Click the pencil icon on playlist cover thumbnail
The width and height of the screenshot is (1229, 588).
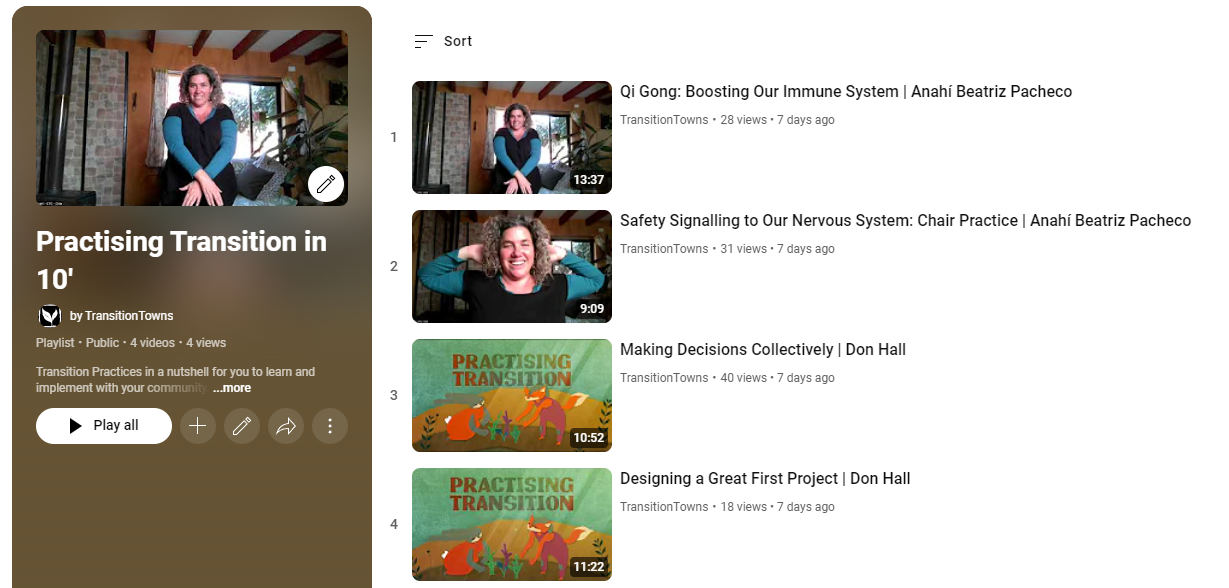click(x=326, y=184)
